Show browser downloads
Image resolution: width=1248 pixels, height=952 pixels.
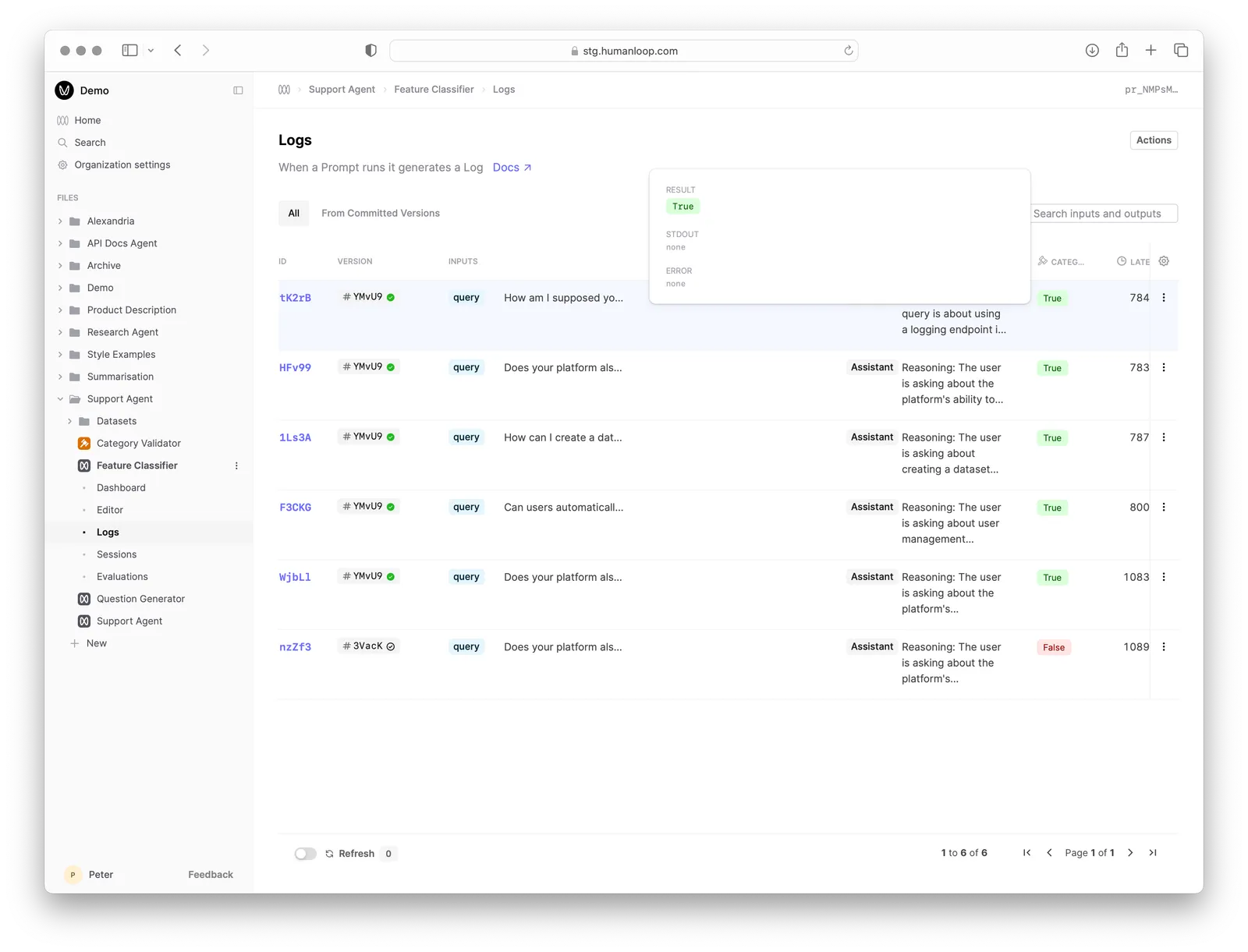coord(1092,50)
